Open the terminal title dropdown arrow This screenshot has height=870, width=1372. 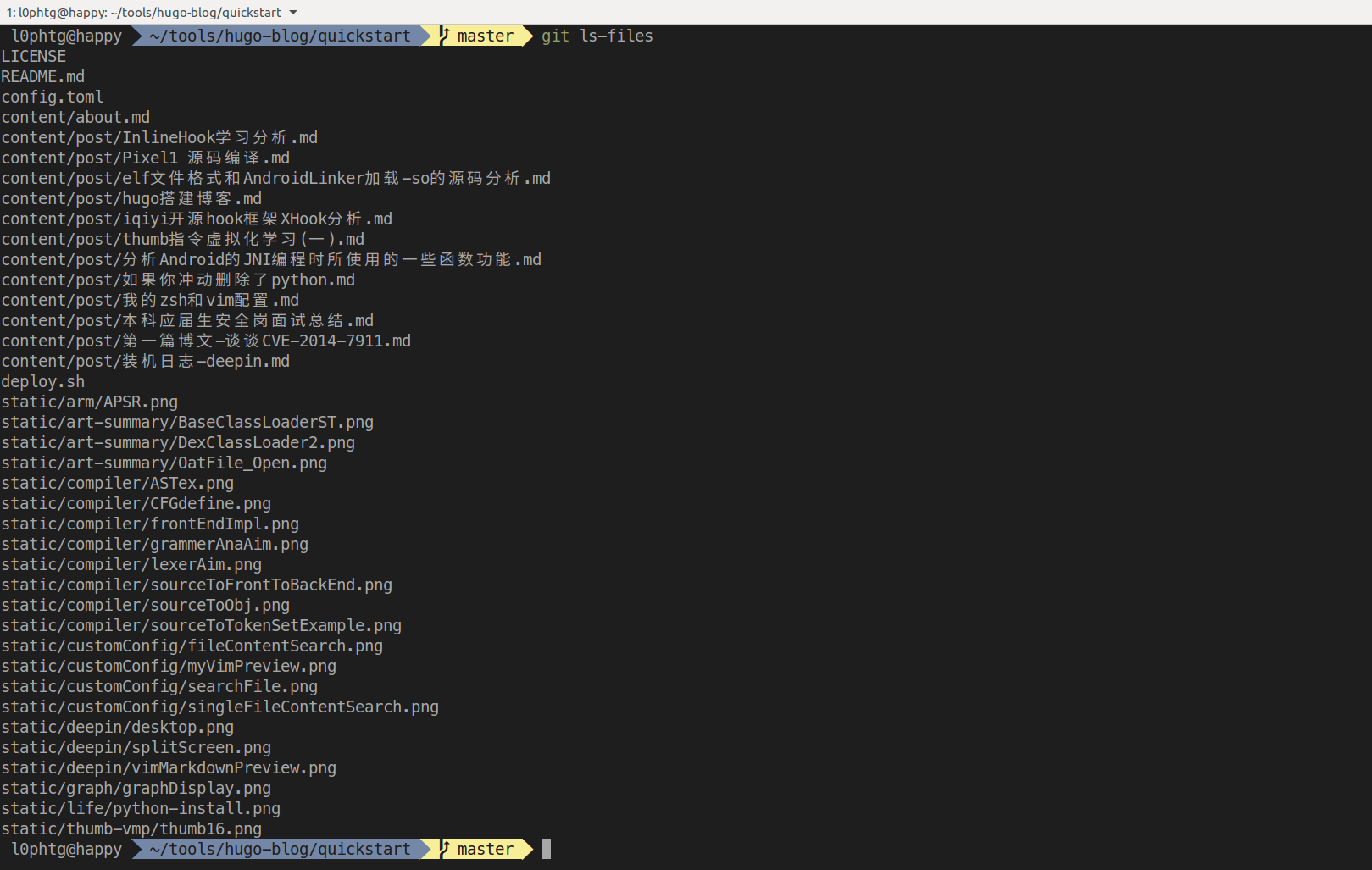(293, 13)
